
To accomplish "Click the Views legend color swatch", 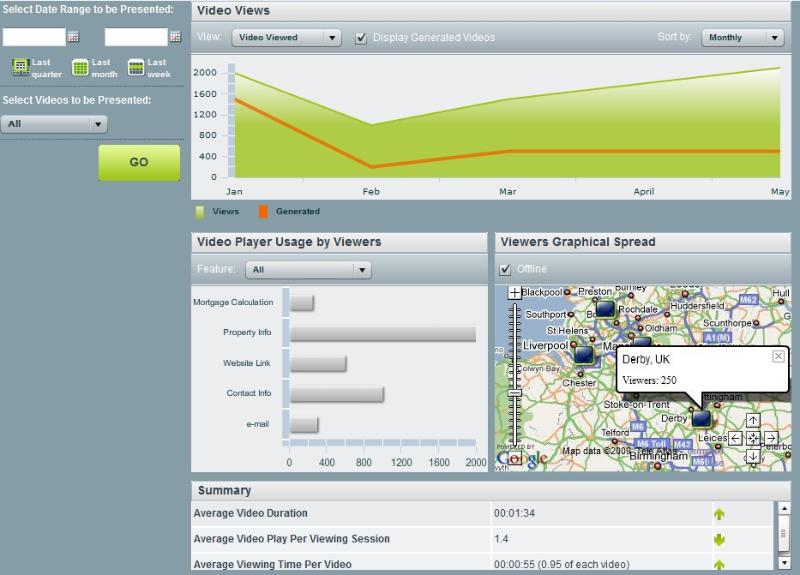I will click(200, 212).
